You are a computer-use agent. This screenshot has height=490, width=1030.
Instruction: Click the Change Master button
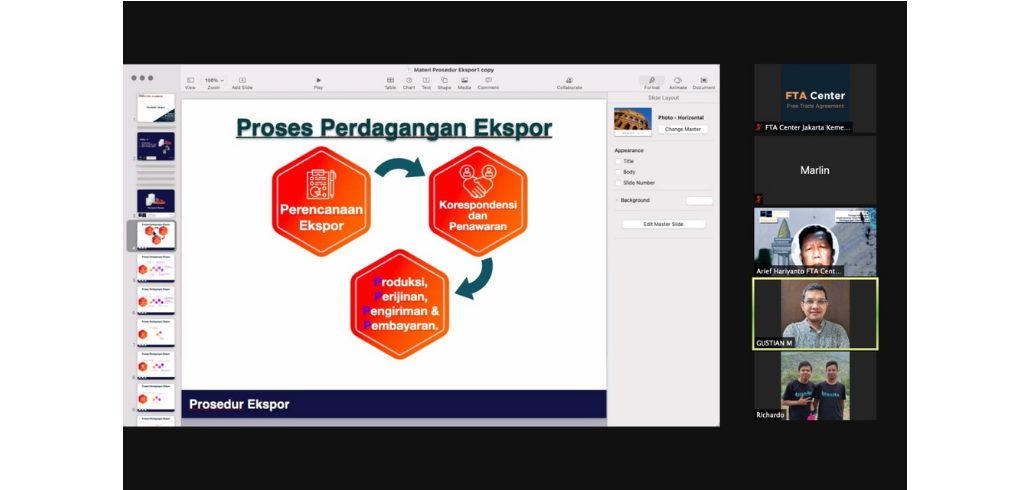683,129
